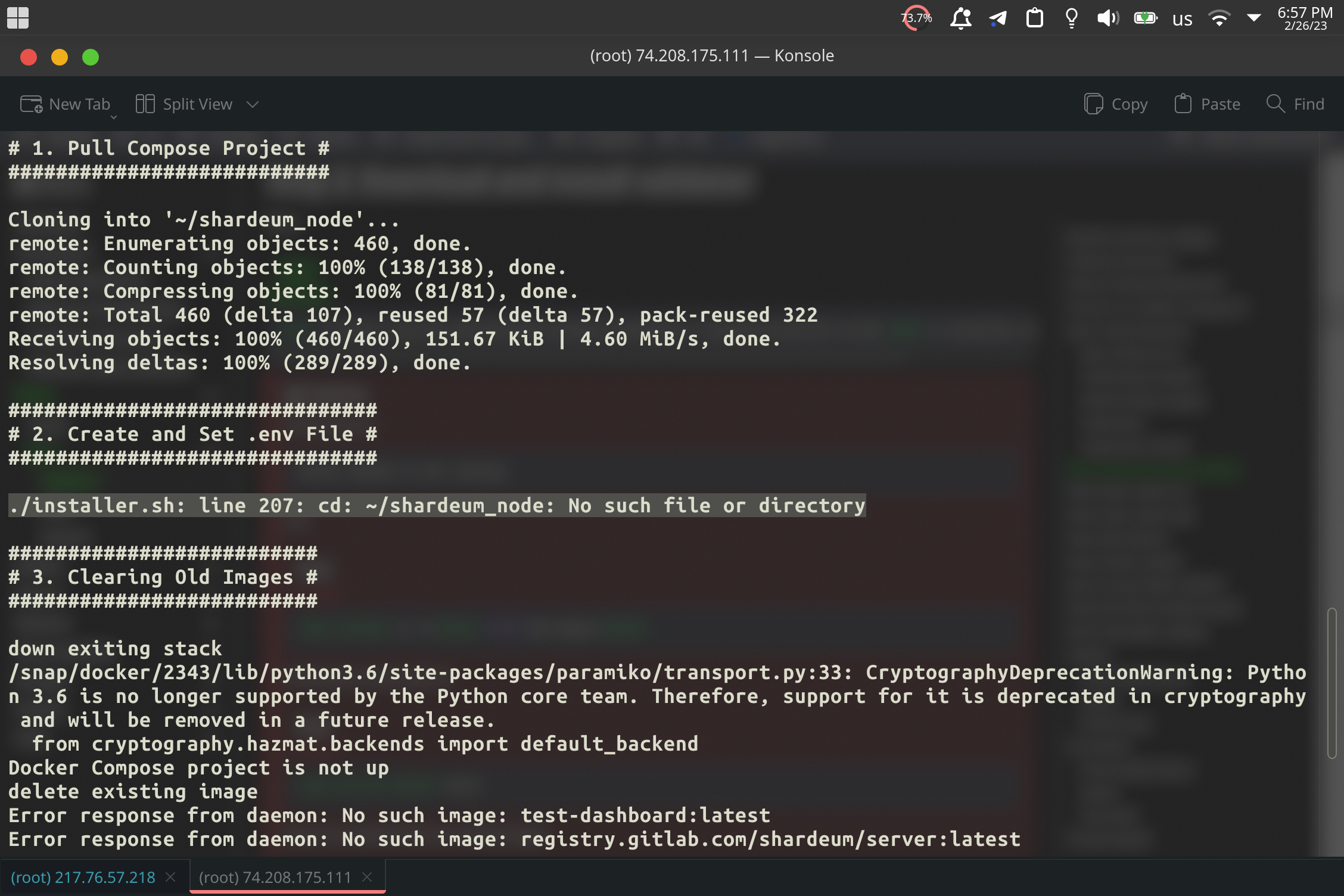This screenshot has width=1344, height=896.
Task: Open the clipboard manager in system tray
Action: (x=1035, y=18)
